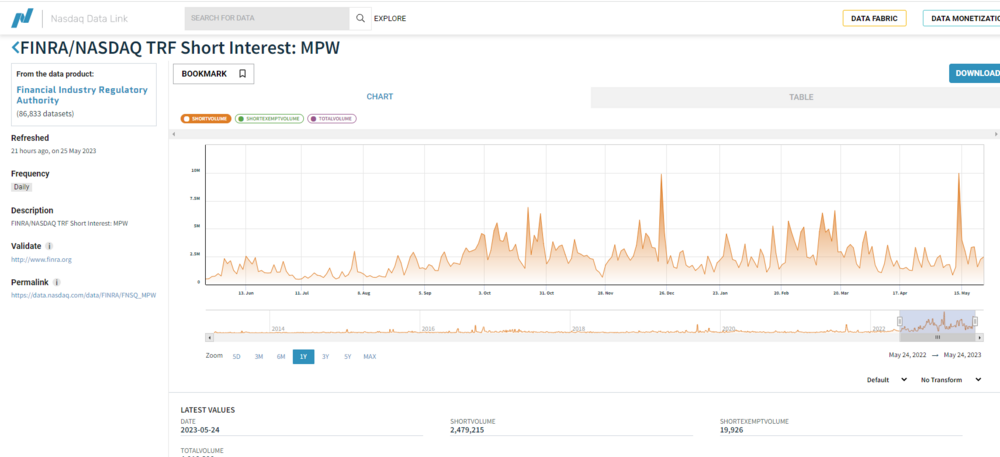Toggle SHORTVOLUME series in legend
The image size is (1000, 457).
(205, 119)
